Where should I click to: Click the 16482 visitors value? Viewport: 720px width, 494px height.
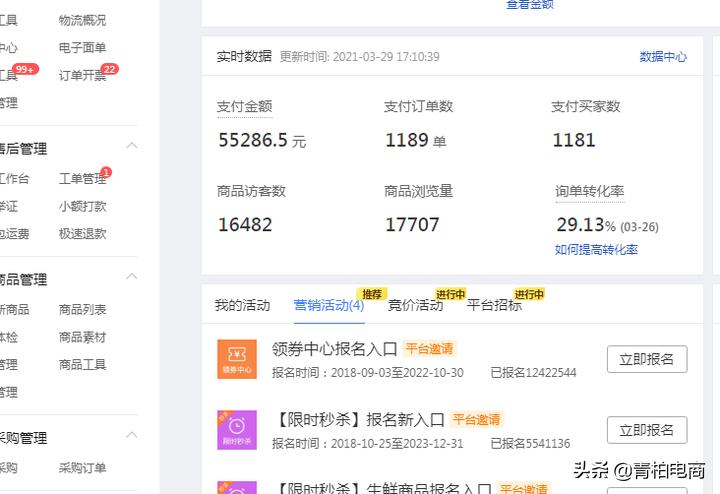pos(245,225)
